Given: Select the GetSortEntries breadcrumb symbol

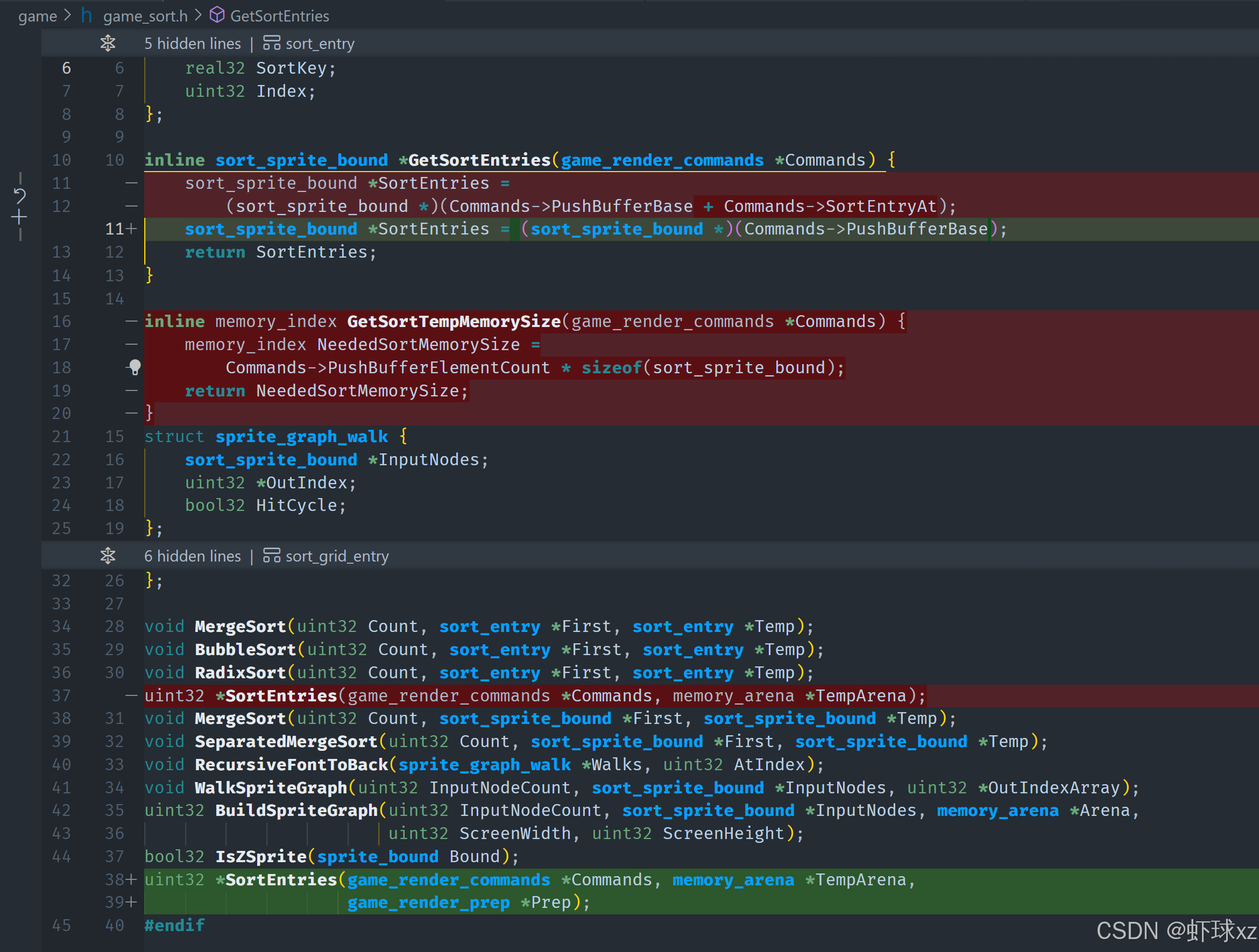Looking at the screenshot, I should 279,16.
